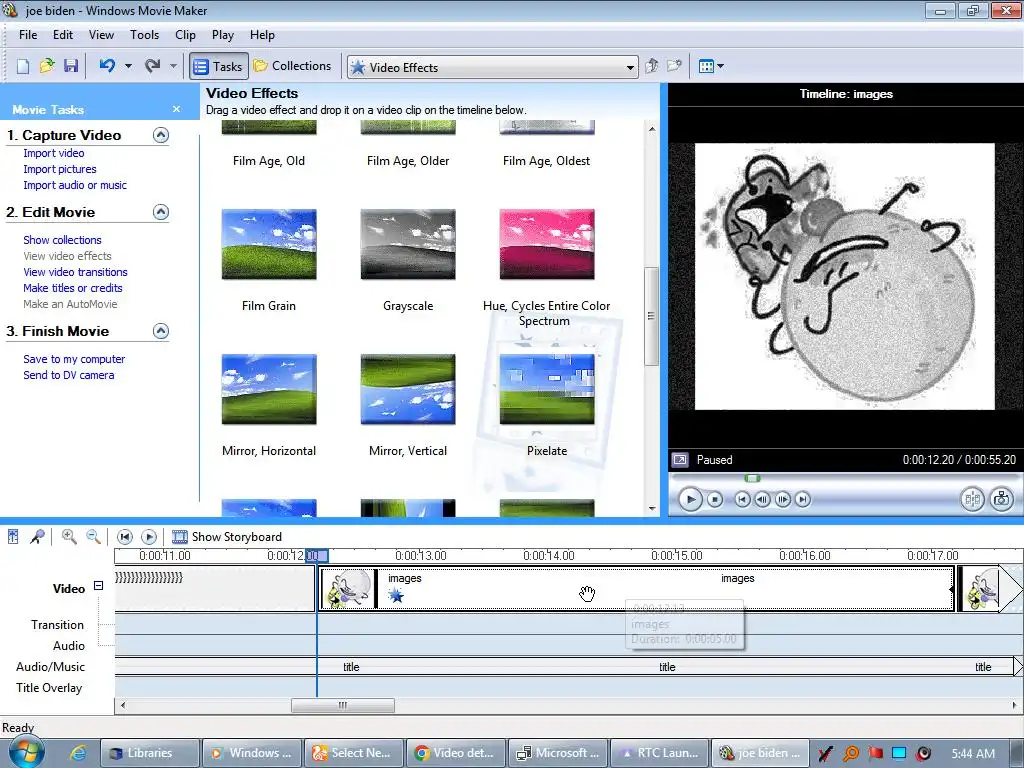Create a new collection folder

(x=674, y=66)
